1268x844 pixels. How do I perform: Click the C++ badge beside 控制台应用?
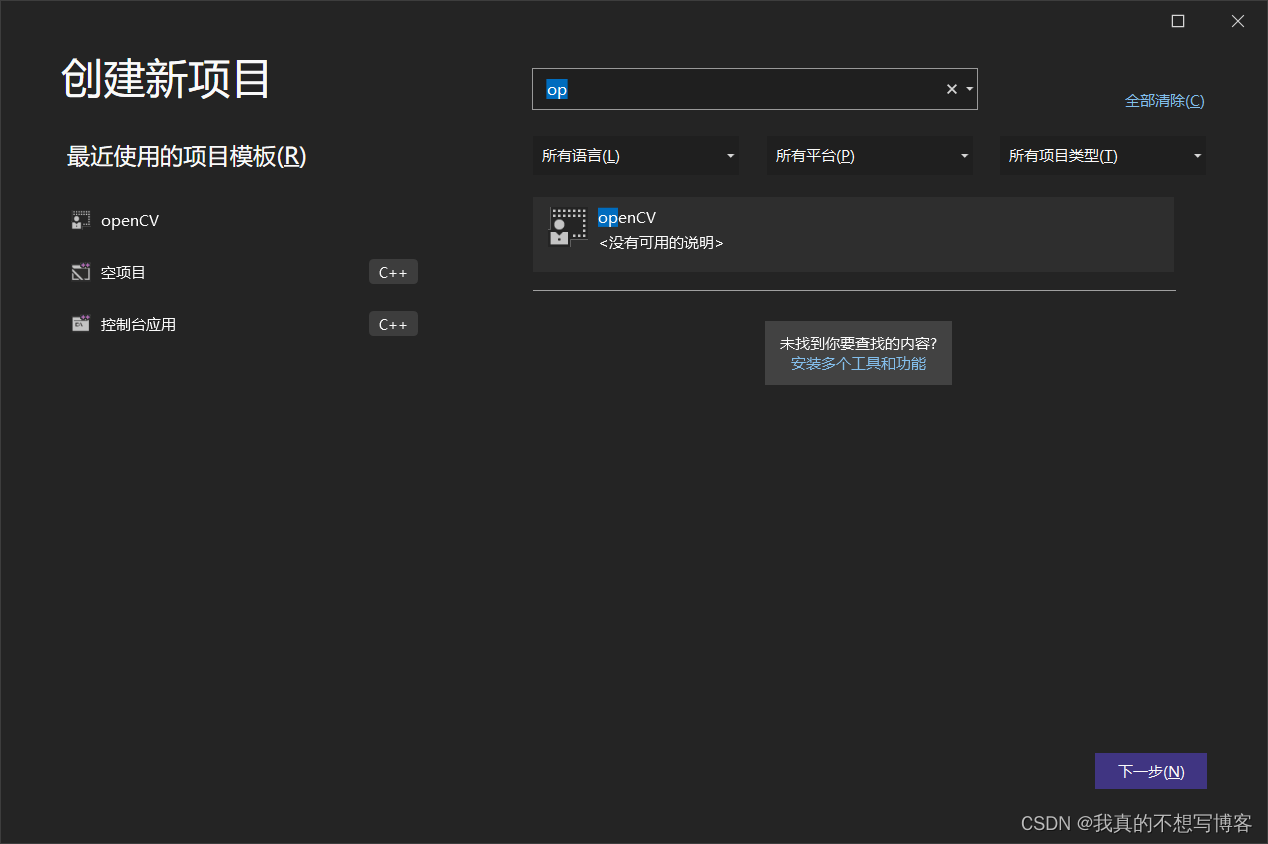pyautogui.click(x=393, y=323)
